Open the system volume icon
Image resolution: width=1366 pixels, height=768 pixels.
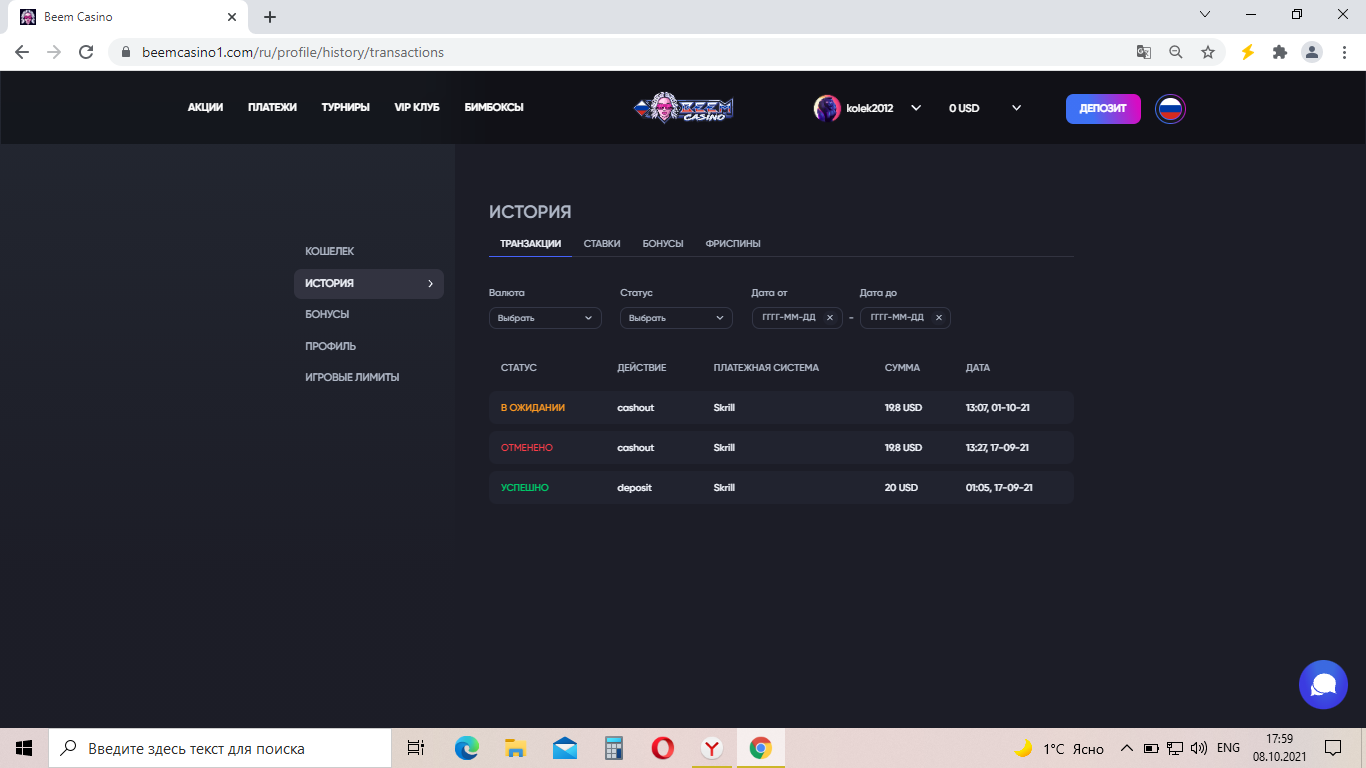pos(1199,748)
